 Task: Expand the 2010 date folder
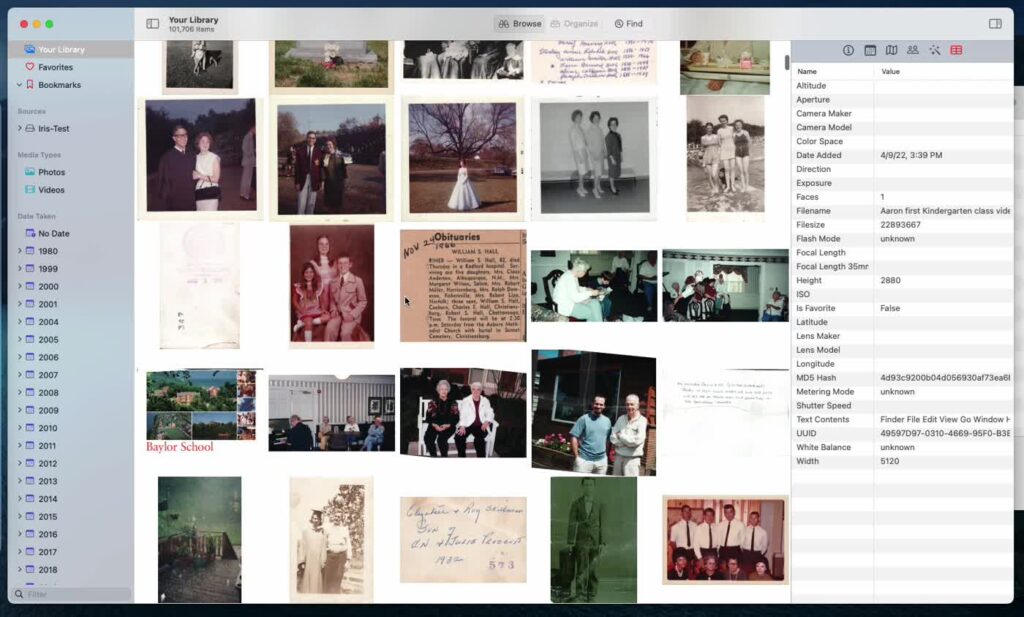click(20, 428)
